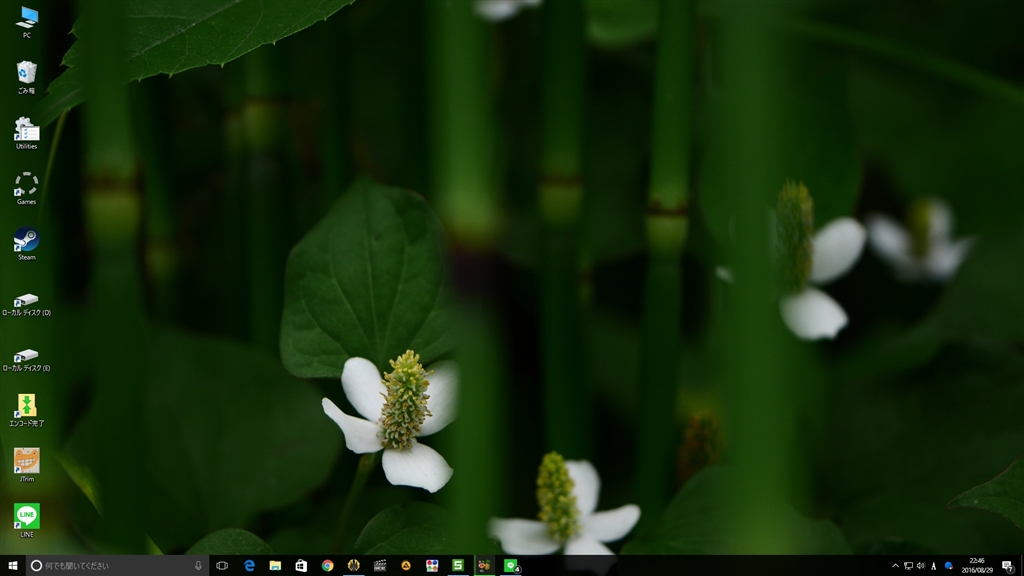Activate the Cortana microphone icon

coord(198,566)
